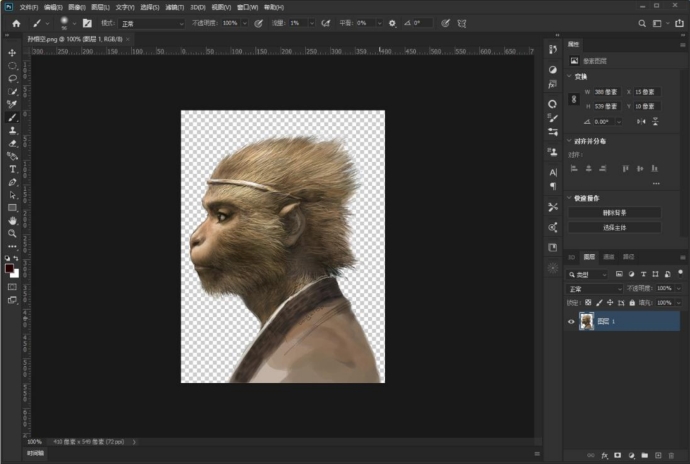Image resolution: width=690 pixels, height=464 pixels.
Task: Select the Zoom tool
Action: coord(12,234)
